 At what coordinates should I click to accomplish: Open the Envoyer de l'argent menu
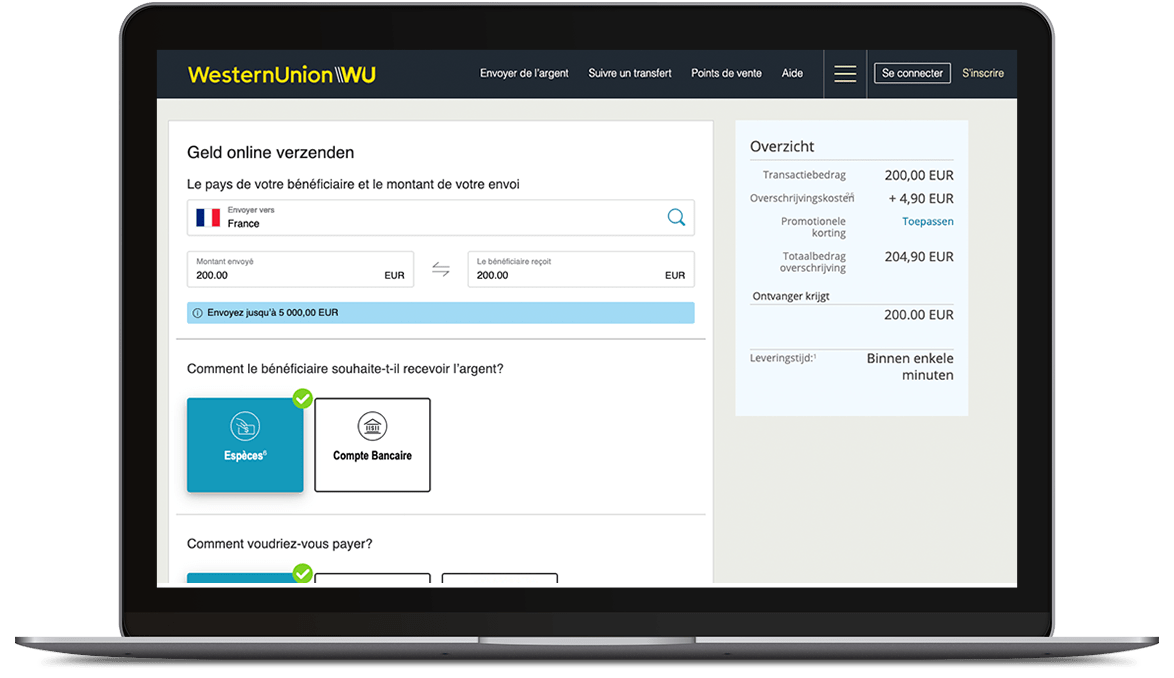point(524,74)
